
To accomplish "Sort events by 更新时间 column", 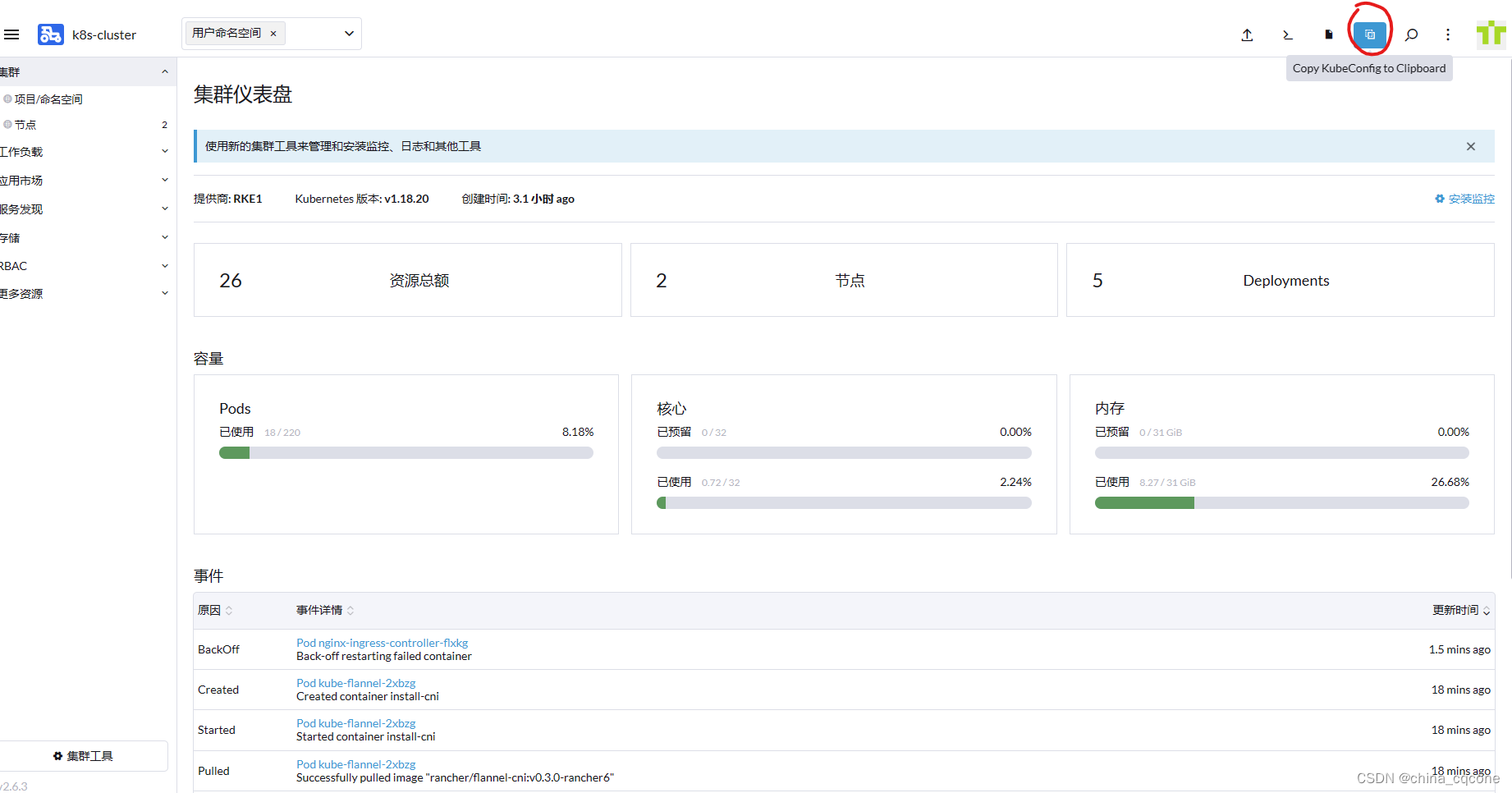I will pyautogui.click(x=1461, y=610).
